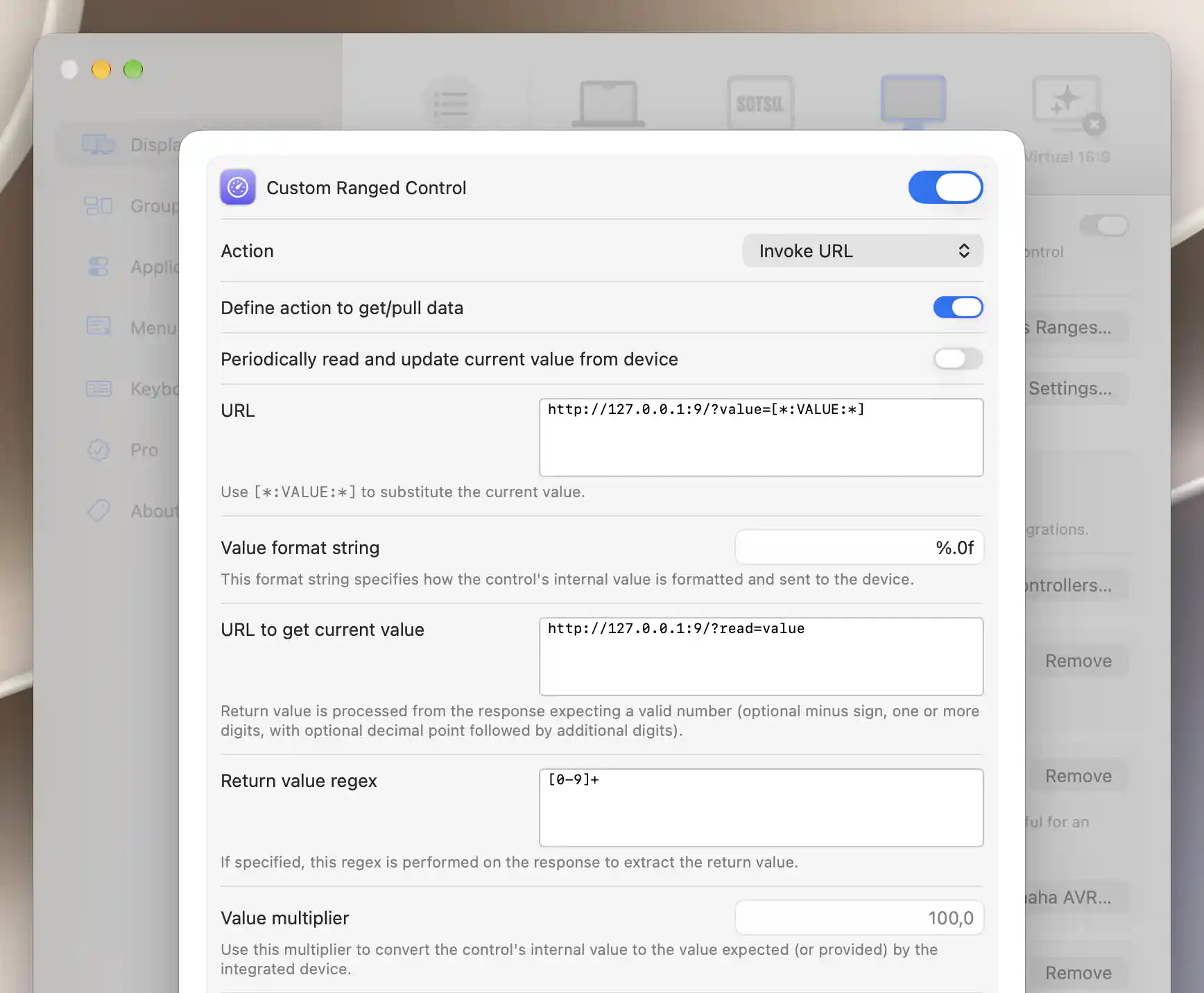Click the Return value regex field

click(761, 807)
